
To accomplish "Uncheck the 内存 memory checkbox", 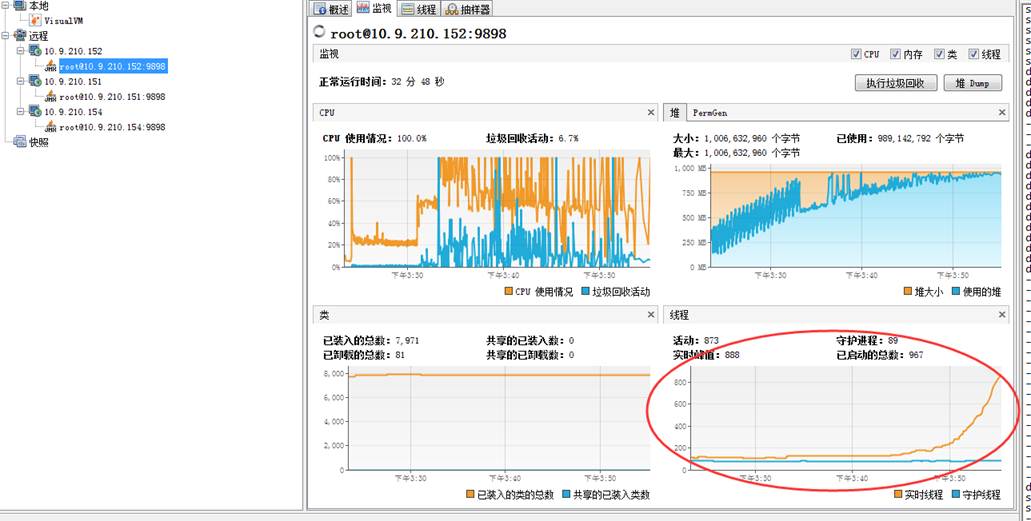I will pos(896,54).
